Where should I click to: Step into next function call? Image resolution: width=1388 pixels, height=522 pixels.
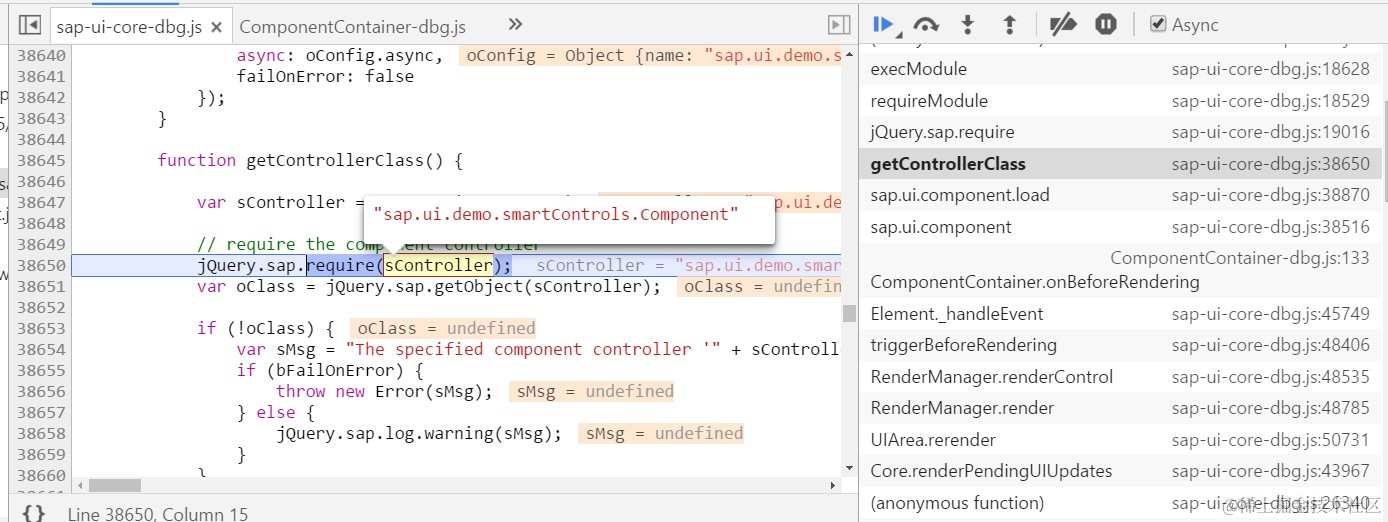[x=968, y=24]
